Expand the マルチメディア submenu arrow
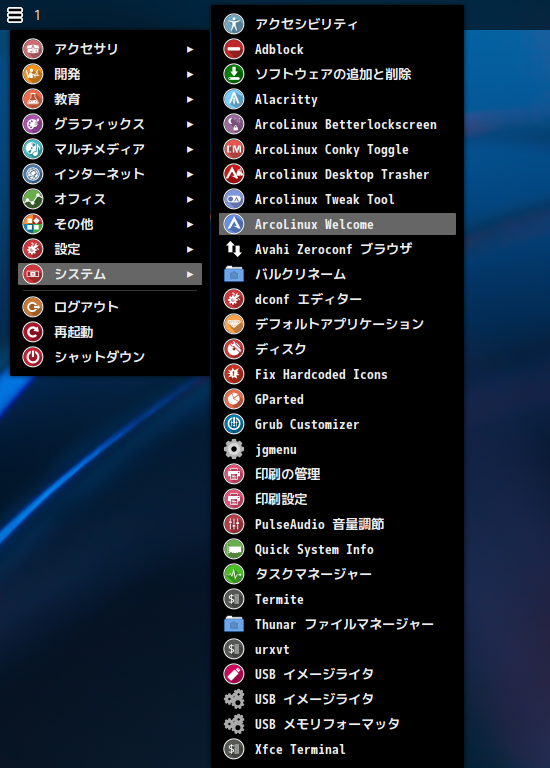Image resolution: width=550 pixels, height=768 pixels. [x=190, y=149]
